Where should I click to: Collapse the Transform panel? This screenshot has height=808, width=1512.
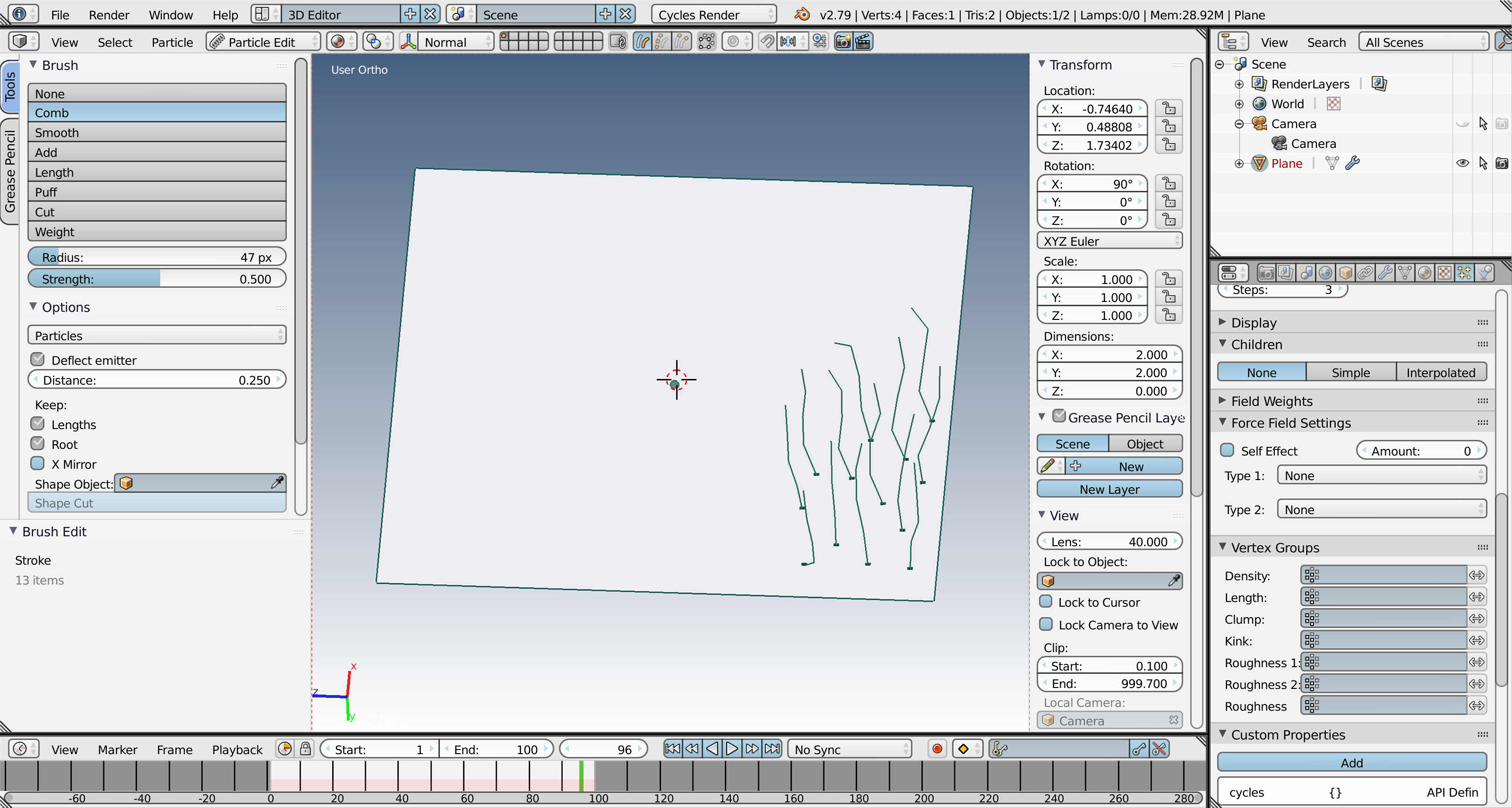point(1042,64)
